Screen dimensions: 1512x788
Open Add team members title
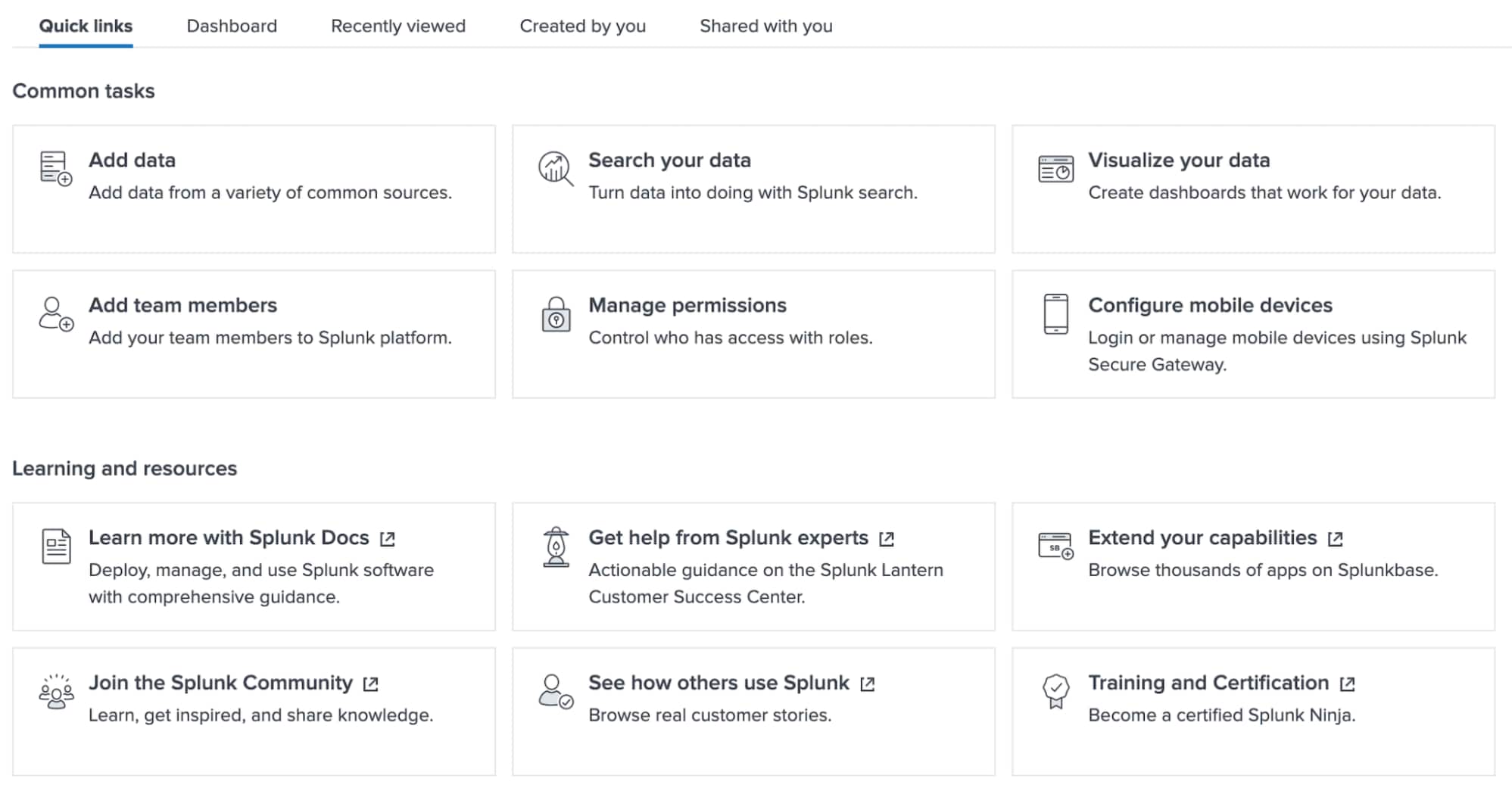pos(182,305)
